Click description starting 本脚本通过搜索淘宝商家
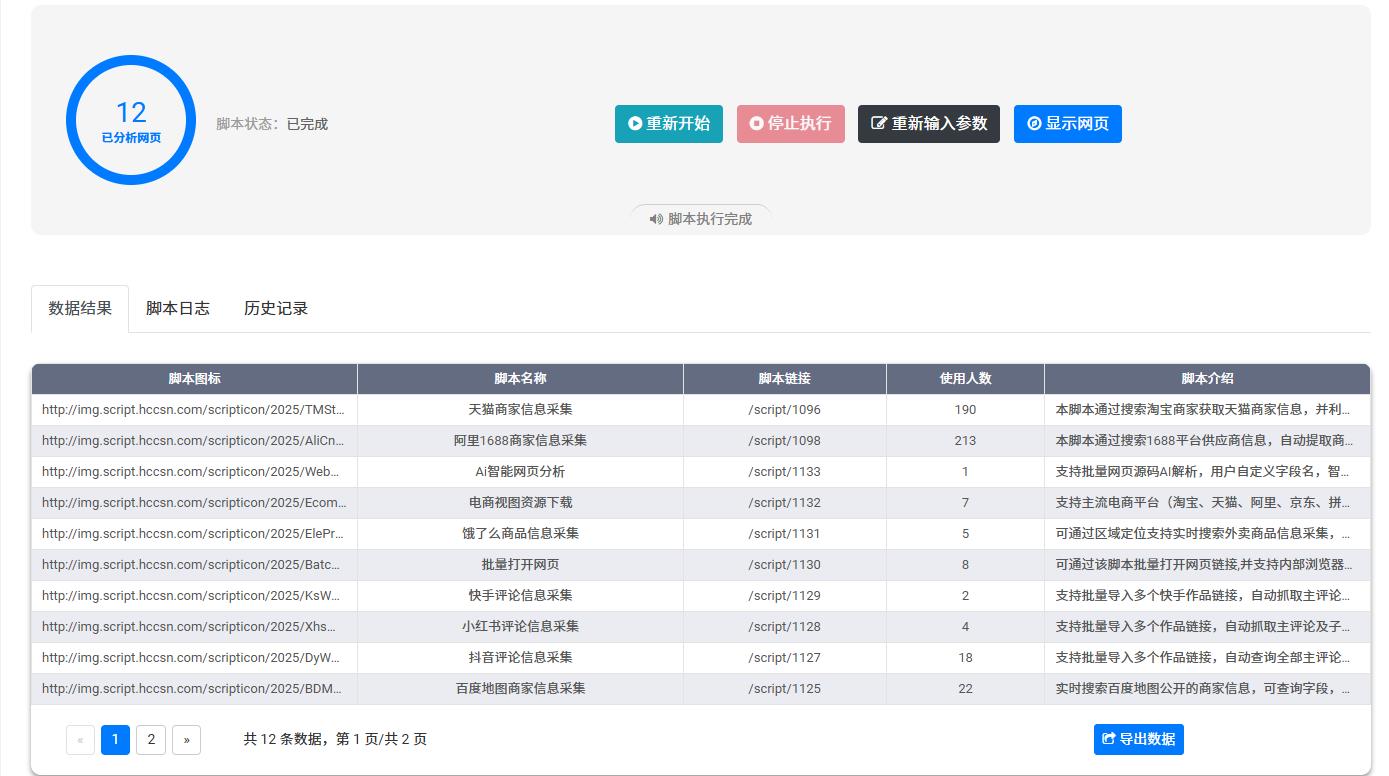Image resolution: width=1389 pixels, height=776 pixels. click(x=1207, y=410)
